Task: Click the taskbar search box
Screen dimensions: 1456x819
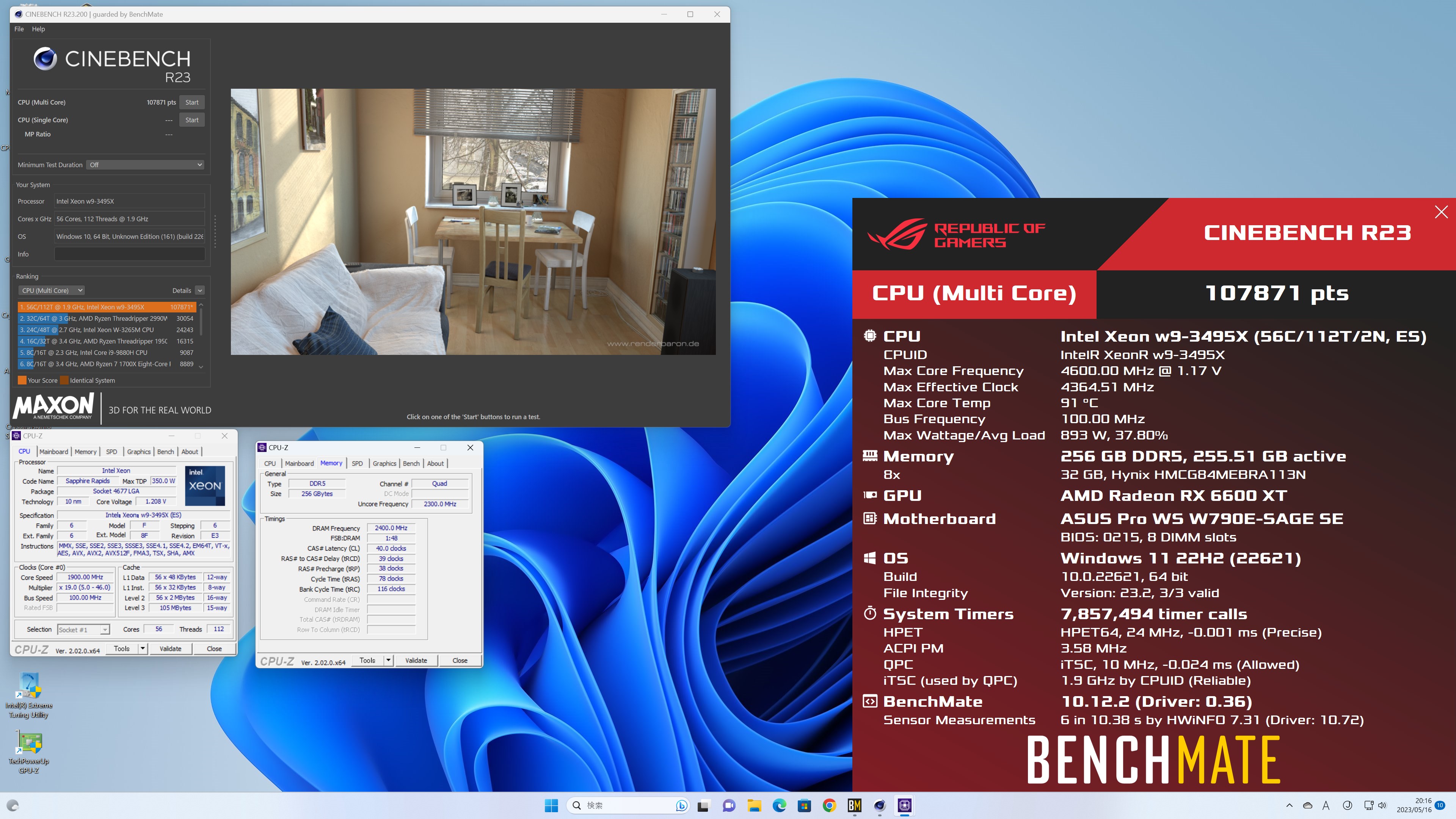Action: (628, 805)
